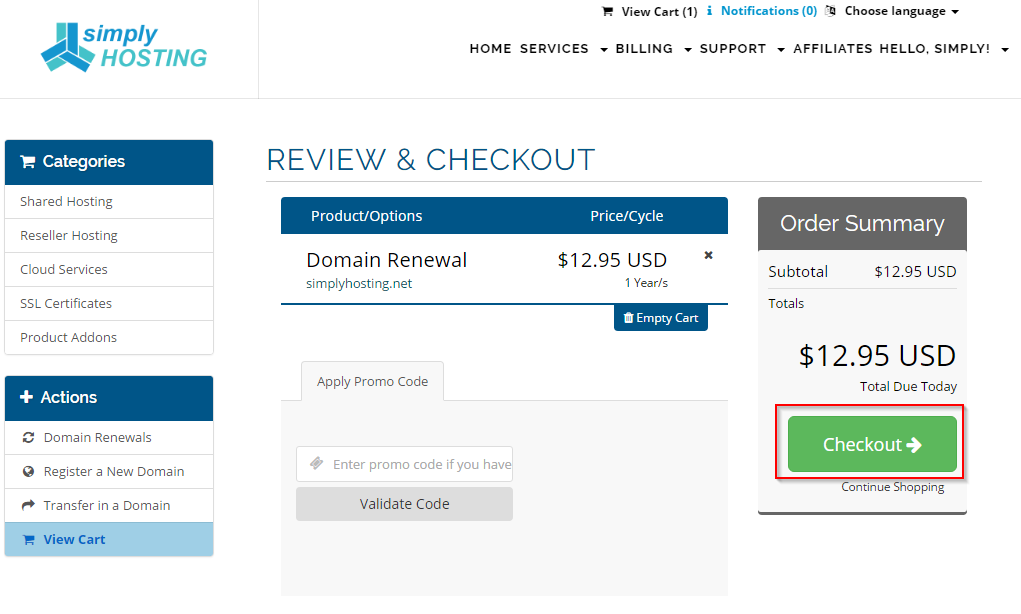The height and width of the screenshot is (614, 1021).
Task: Click the $12.95 USD price in cart row
Action: [612, 260]
